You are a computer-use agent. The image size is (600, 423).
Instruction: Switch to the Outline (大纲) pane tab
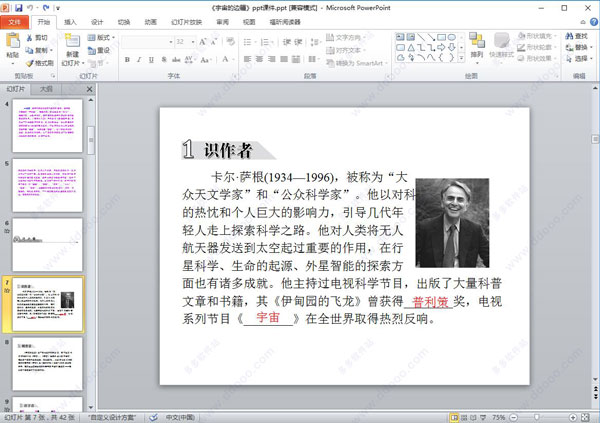(46, 89)
